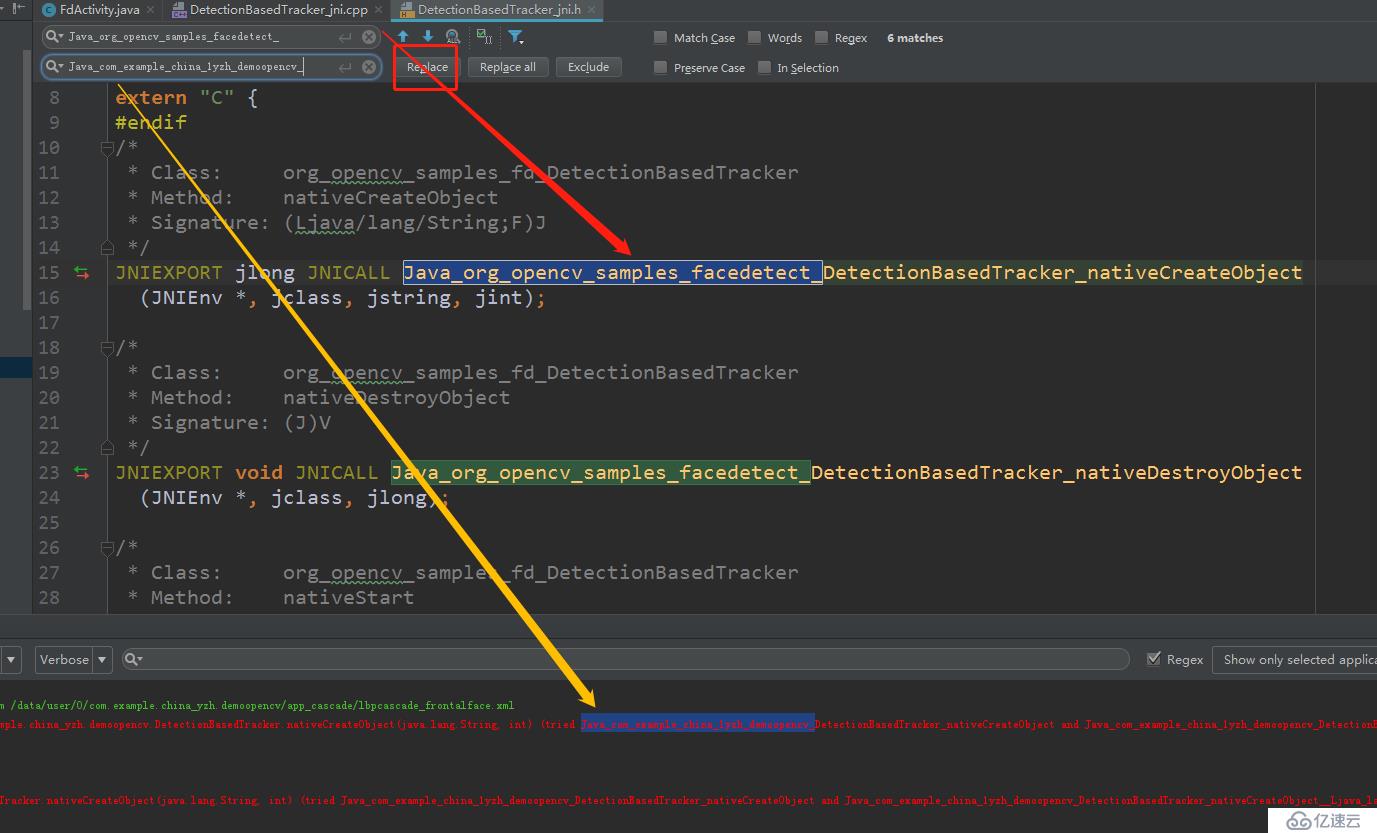
Task: Collapse the comment block at line 18
Action: pyautogui.click(x=107, y=348)
